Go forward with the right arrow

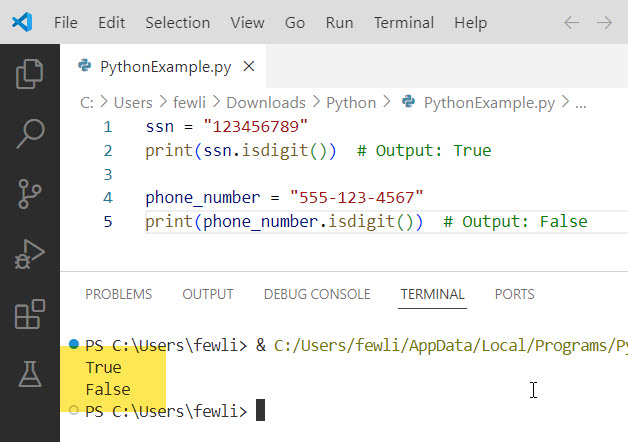(604, 22)
